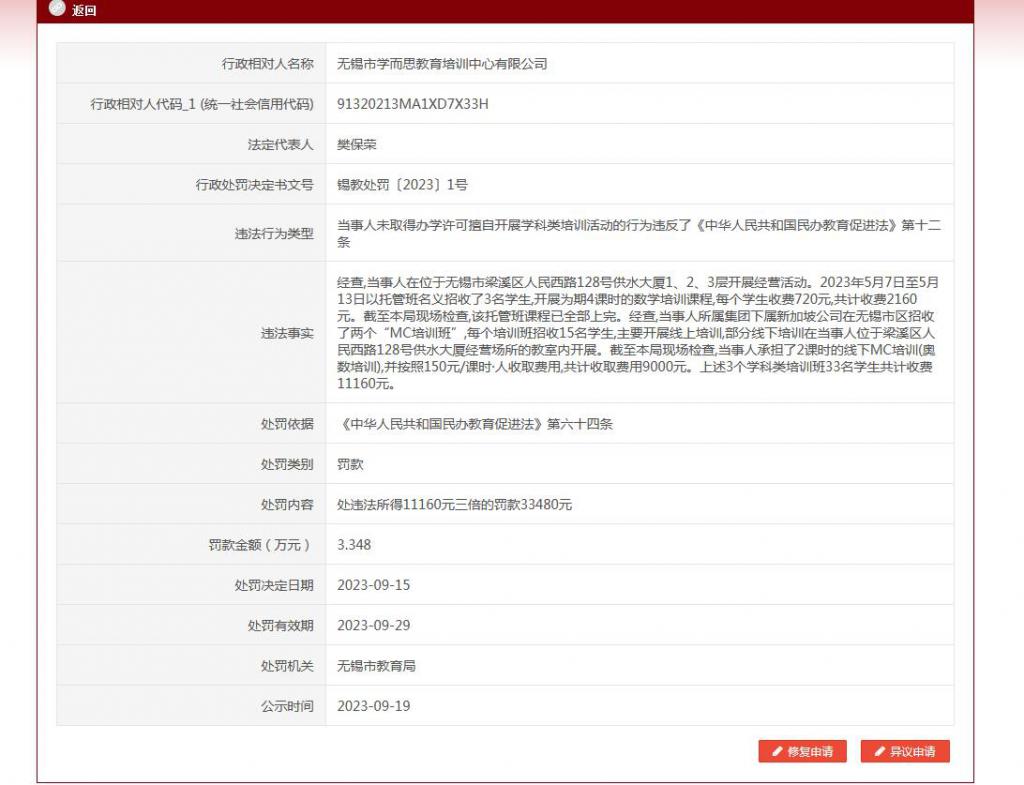This screenshot has width=1024, height=785.
Task: Click penalty type value 罚款
Action: pos(350,464)
